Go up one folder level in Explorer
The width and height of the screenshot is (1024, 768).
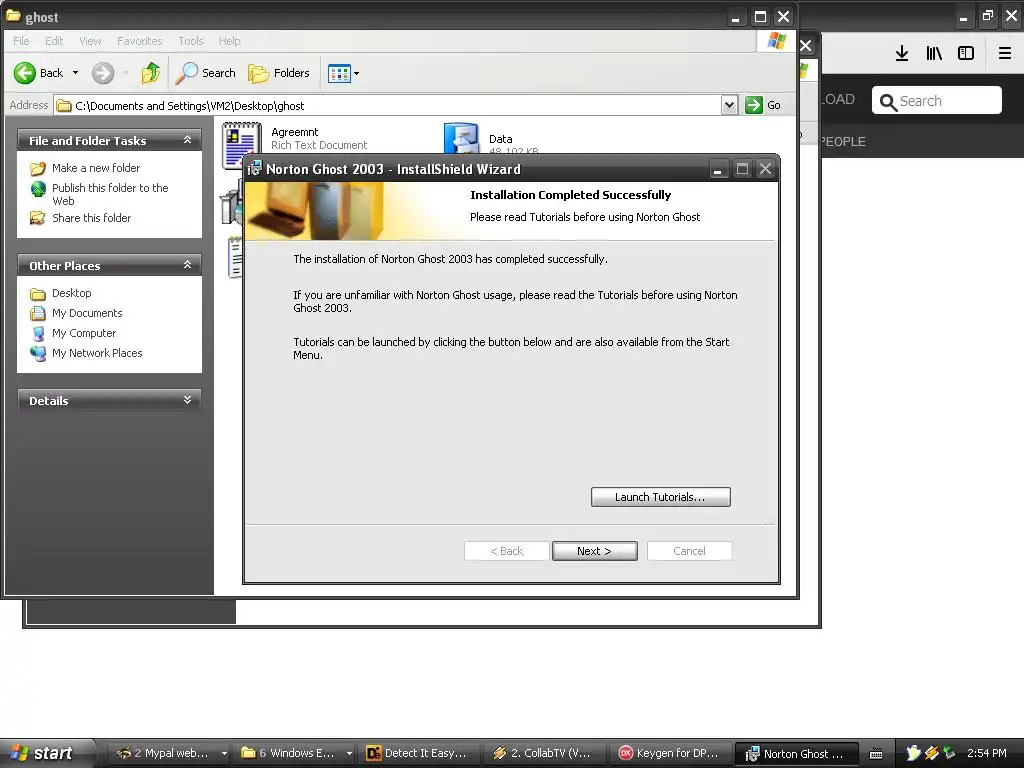click(151, 73)
